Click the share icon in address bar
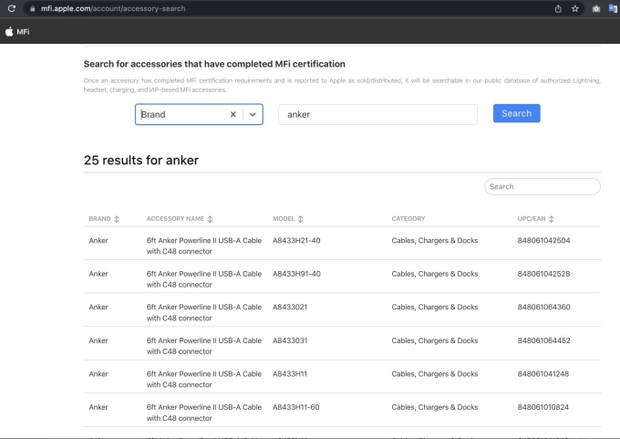 (x=558, y=8)
